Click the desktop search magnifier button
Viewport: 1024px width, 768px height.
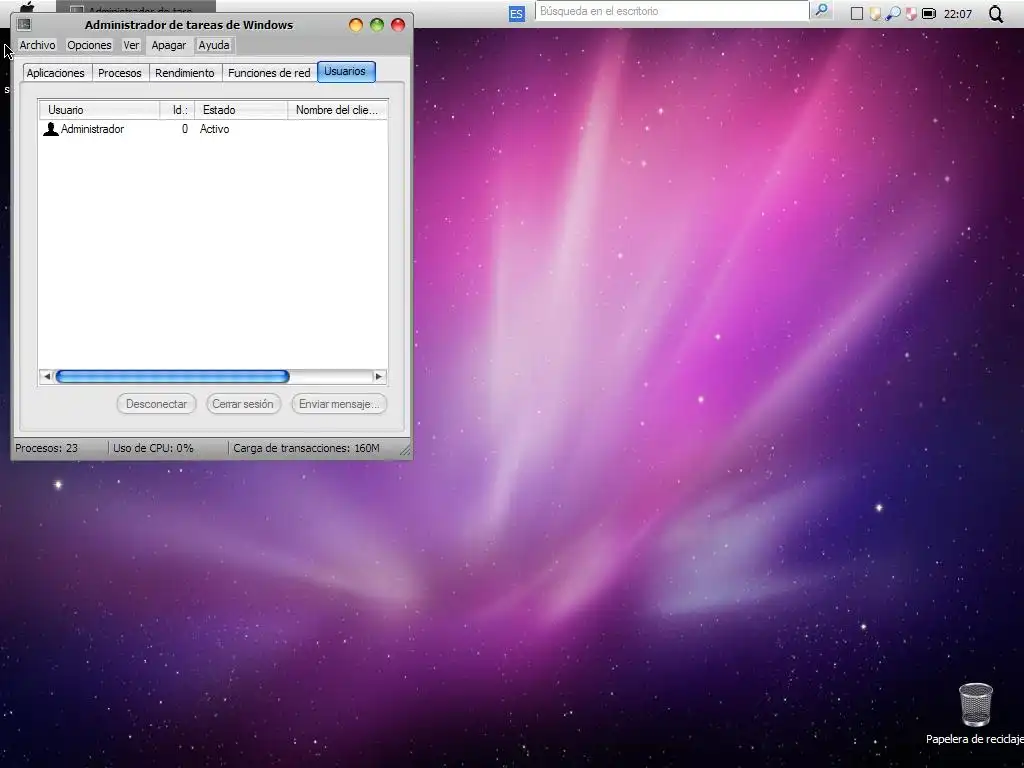click(x=822, y=10)
